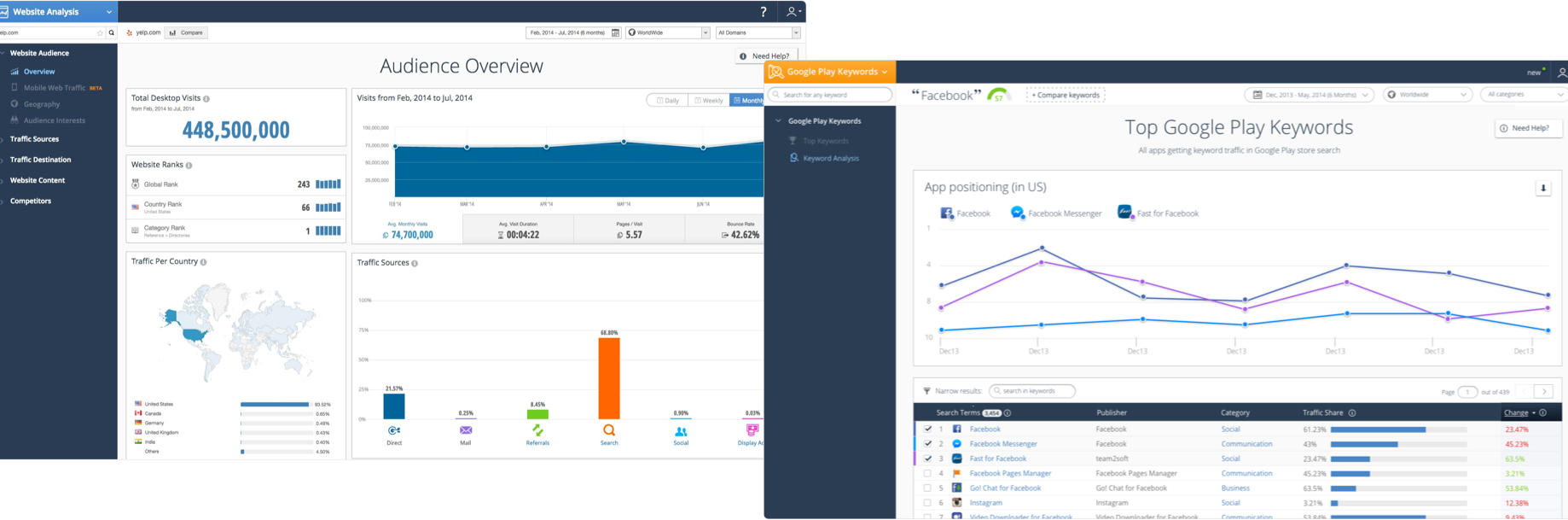Screen dimensions: 1568x520
Task: Click the search in keywords field
Action: click(1032, 391)
